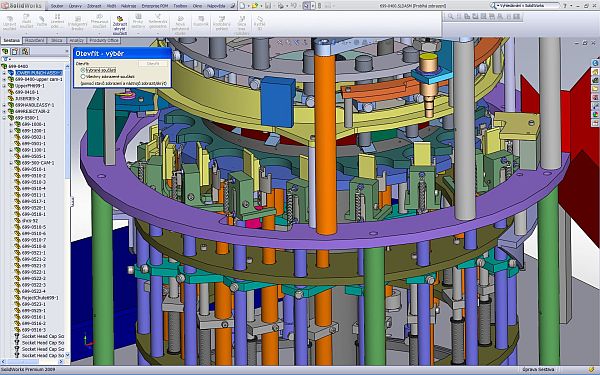Click the New document icon

(243, 6)
